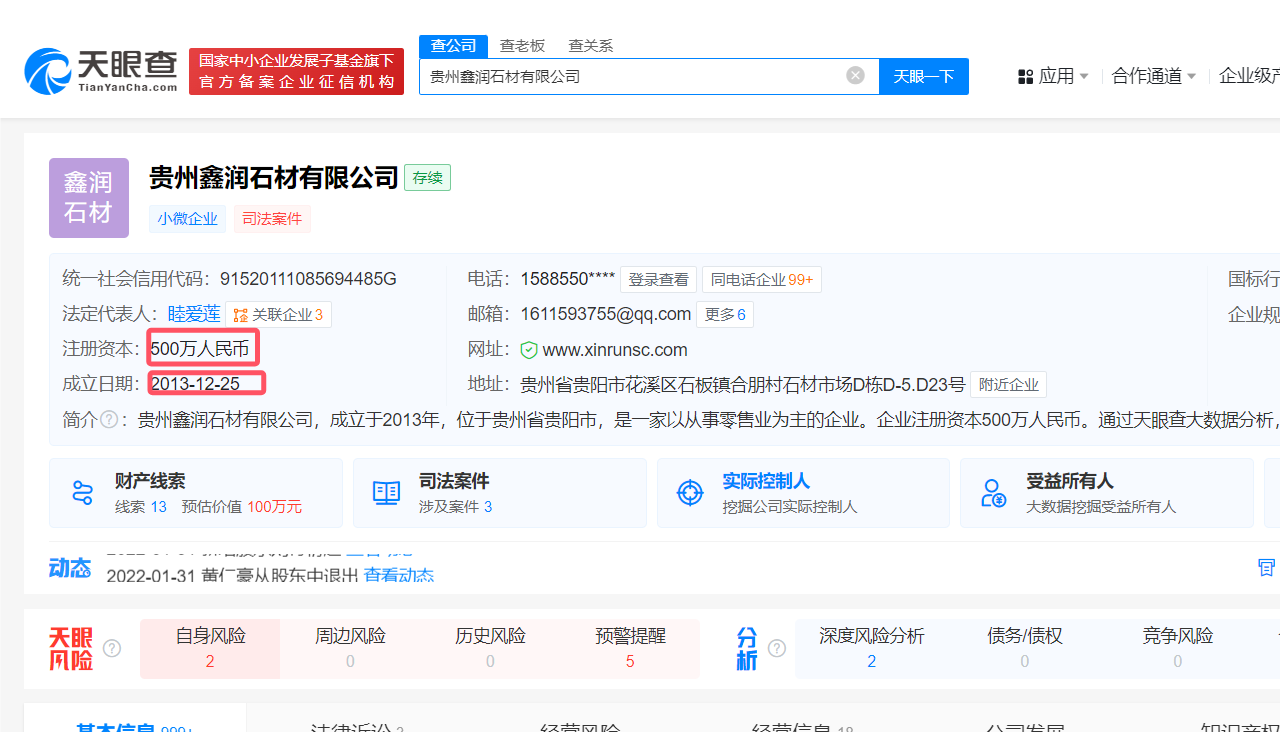Click the 财产线索 card icon
The width and height of the screenshot is (1280, 732).
click(x=83, y=492)
